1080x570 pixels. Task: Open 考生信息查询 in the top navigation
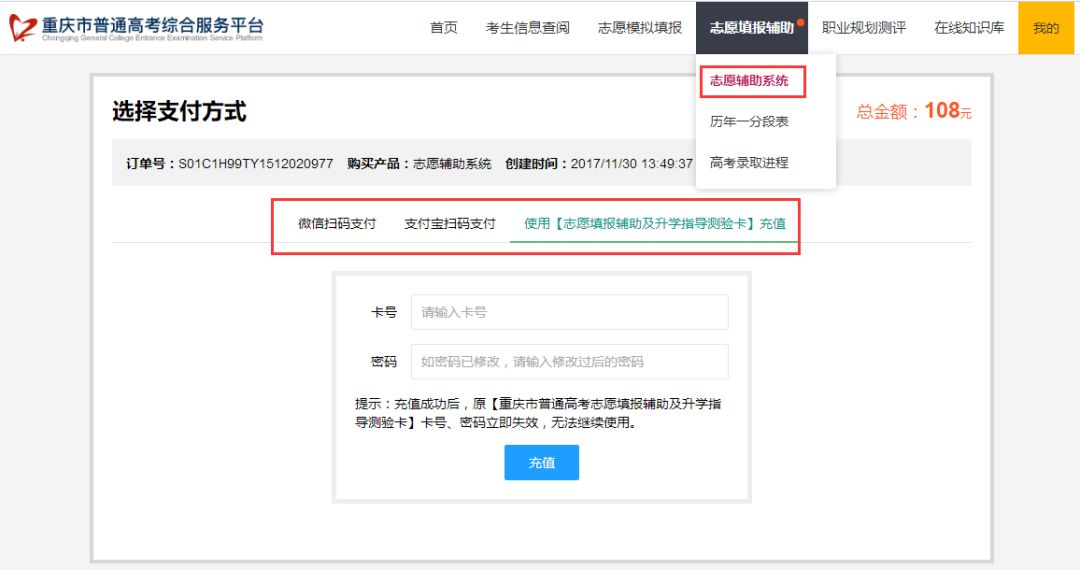(527, 28)
